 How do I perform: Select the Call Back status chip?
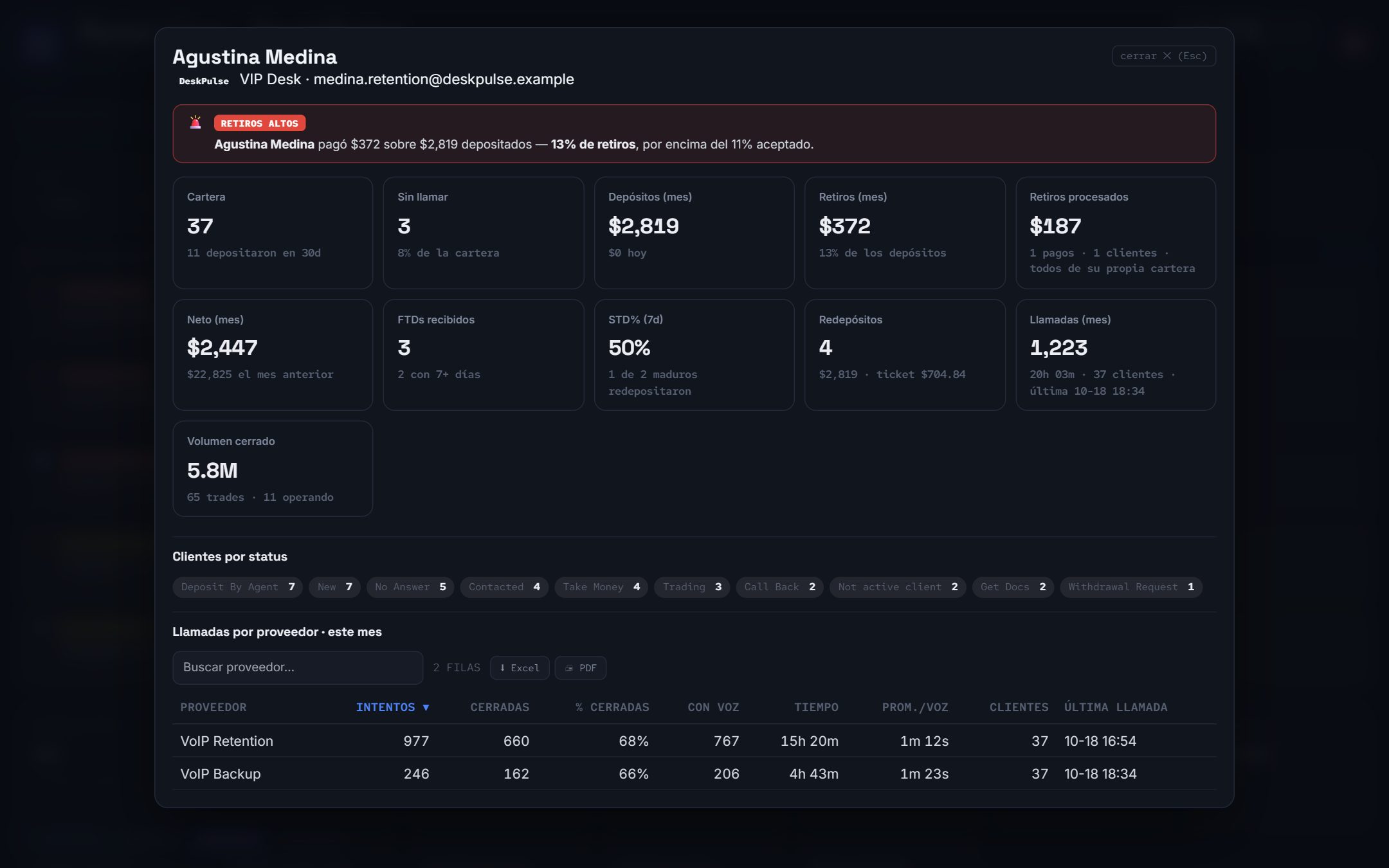point(779,587)
